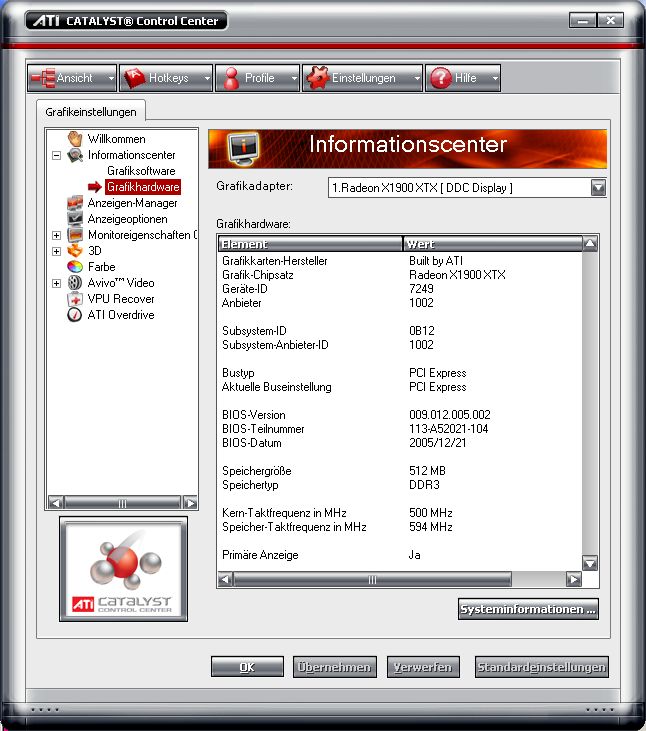
Task: Click the Standardeinstellungen button
Action: [x=542, y=667]
